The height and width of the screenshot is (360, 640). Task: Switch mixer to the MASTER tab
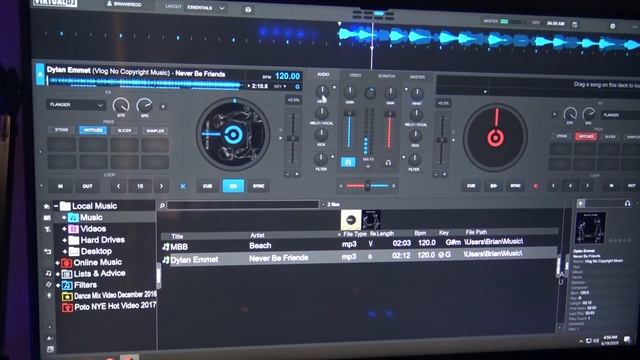tap(417, 76)
